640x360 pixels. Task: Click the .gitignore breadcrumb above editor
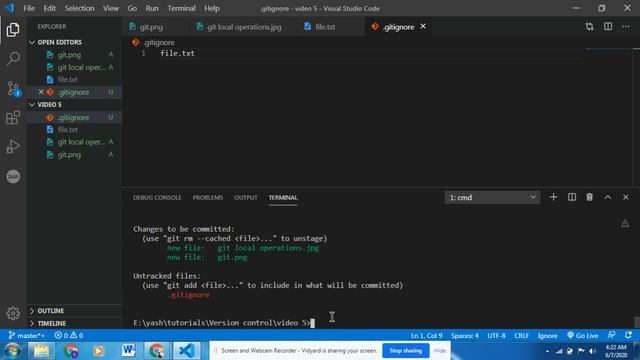coord(153,42)
